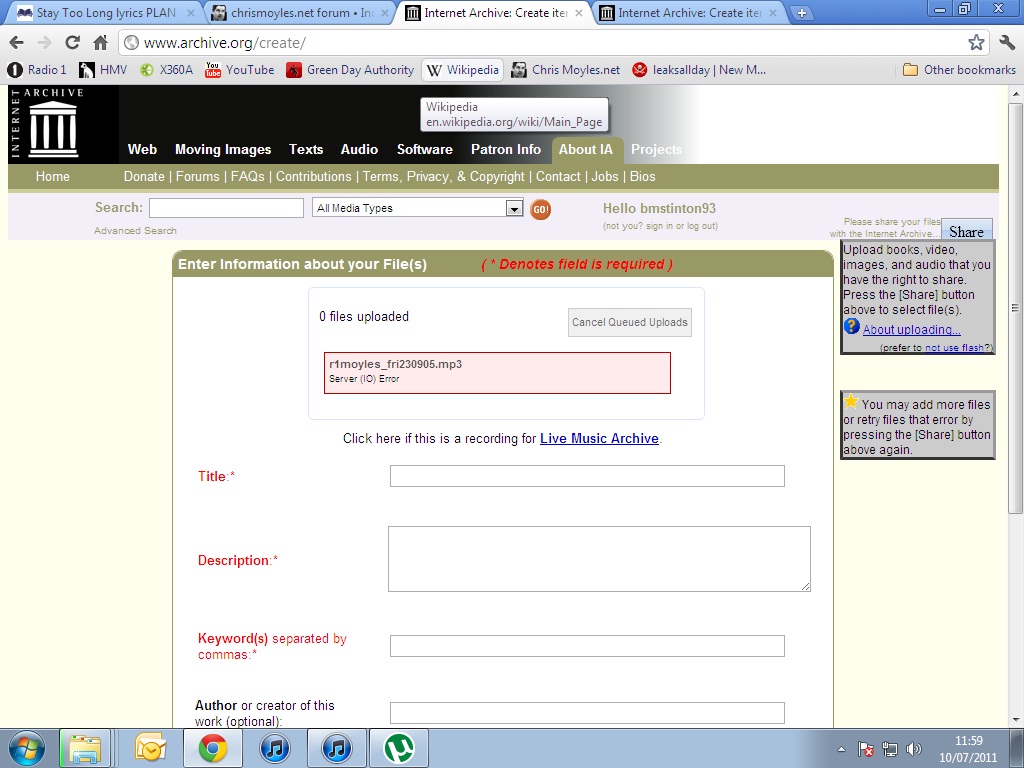
Task: Open the YouTube bookmark
Action: tap(240, 70)
